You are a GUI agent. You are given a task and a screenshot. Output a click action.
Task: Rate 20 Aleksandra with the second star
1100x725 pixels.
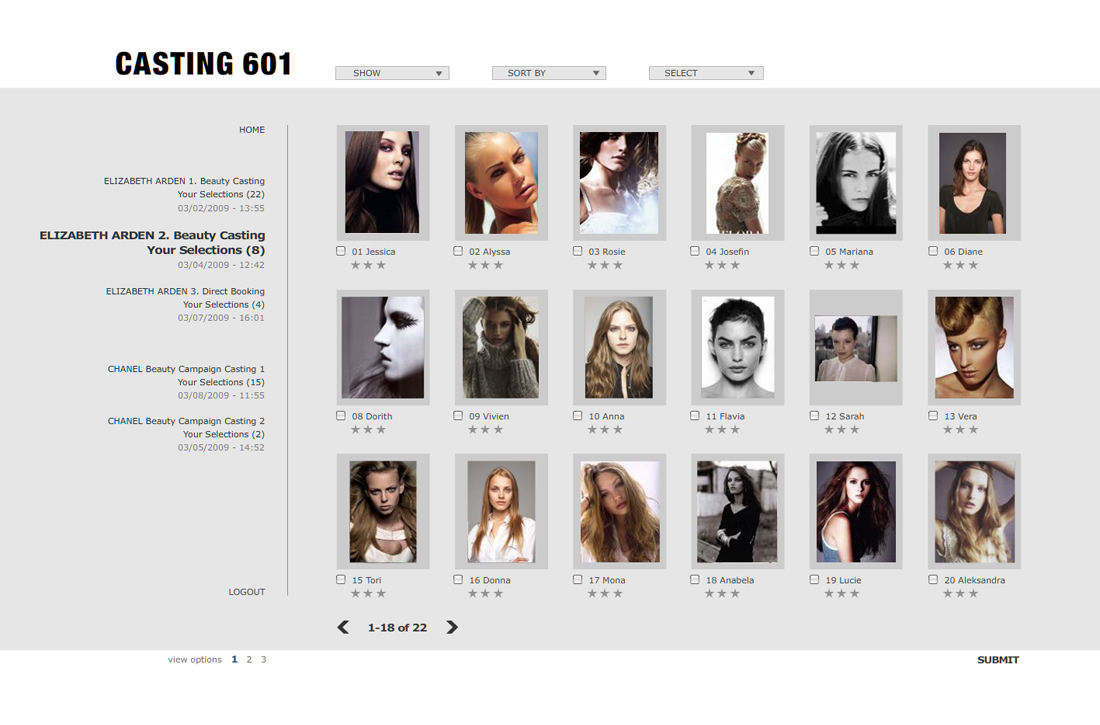click(x=960, y=594)
